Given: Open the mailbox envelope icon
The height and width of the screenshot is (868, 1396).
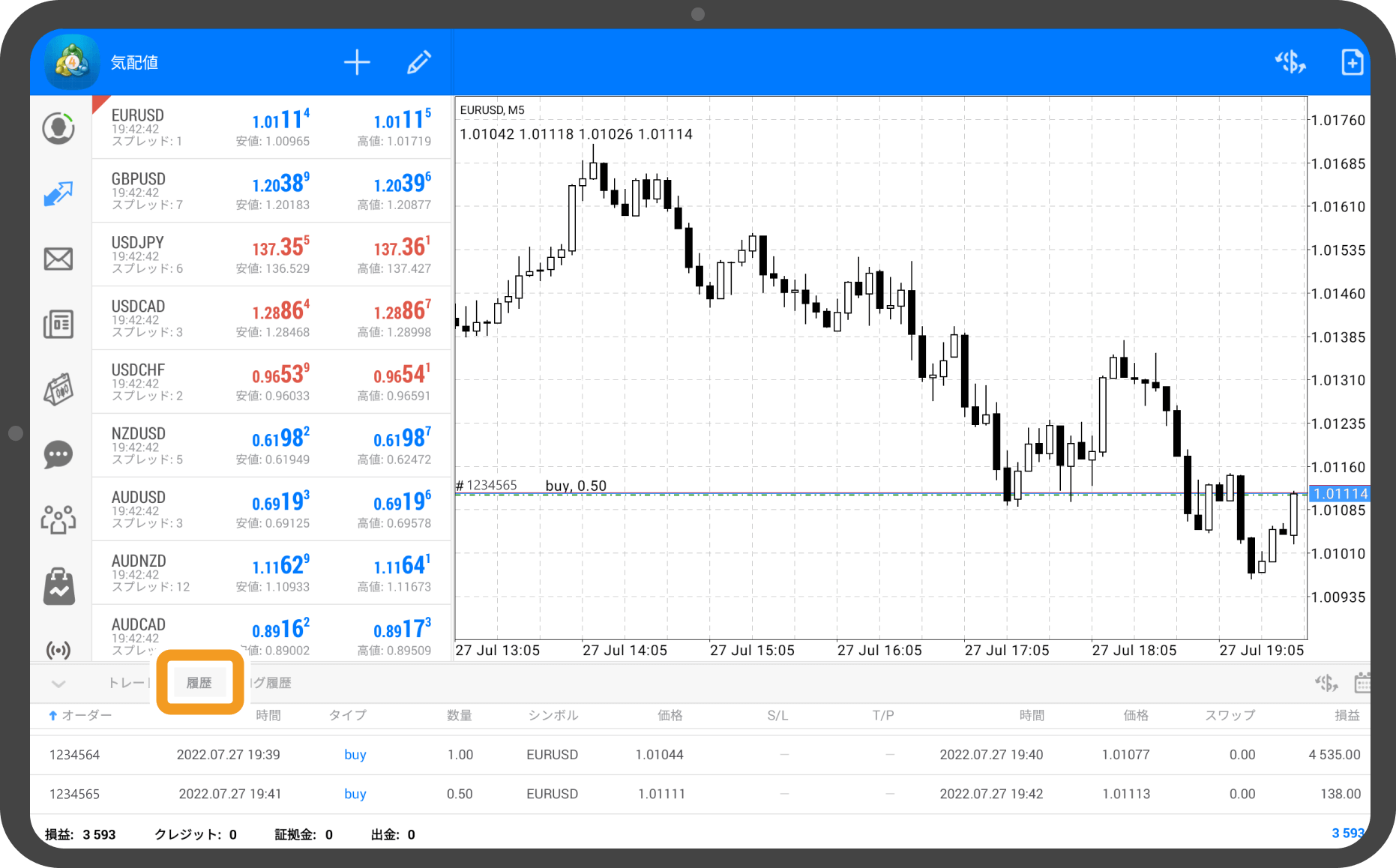Looking at the screenshot, I should tap(58, 259).
